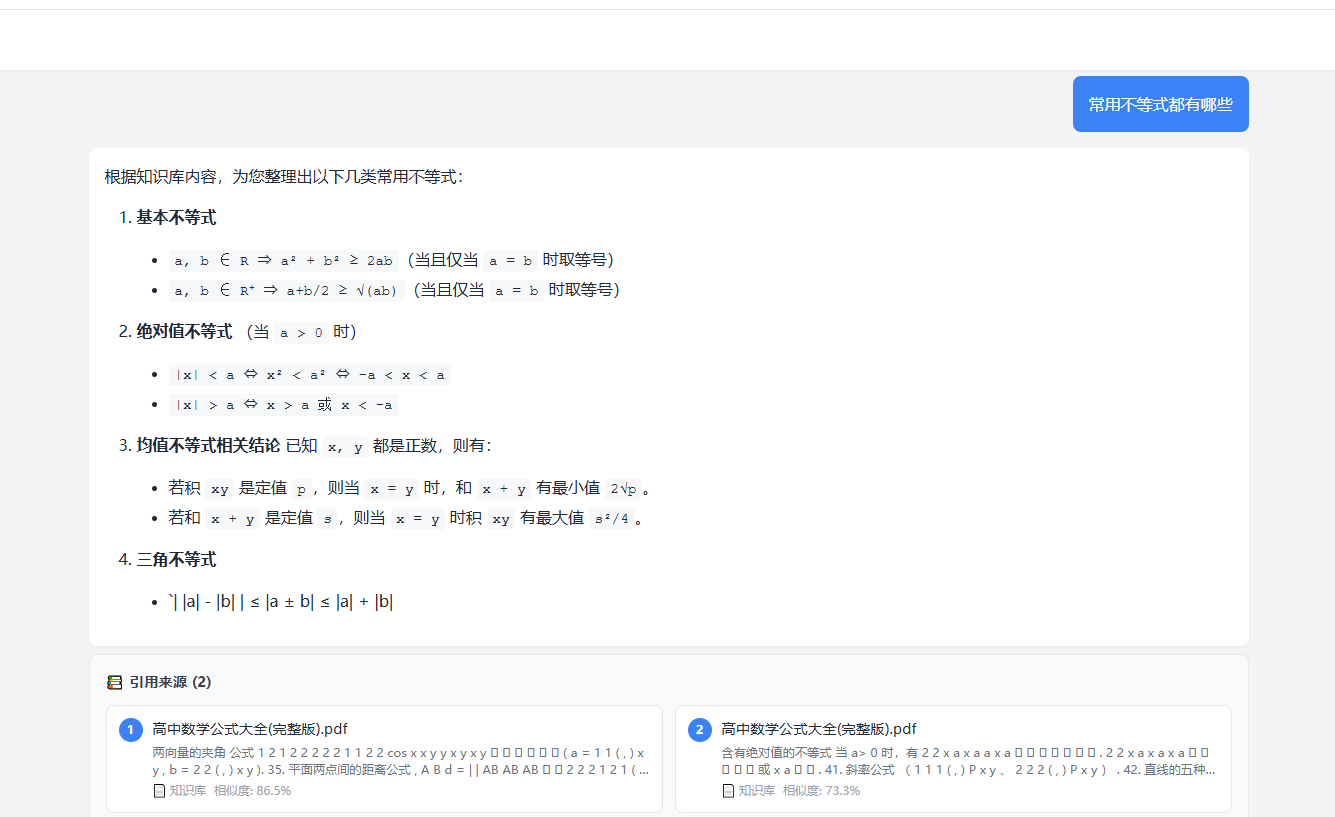Open second 高中数学公式大全(完整版).pdf citation title

(819, 729)
